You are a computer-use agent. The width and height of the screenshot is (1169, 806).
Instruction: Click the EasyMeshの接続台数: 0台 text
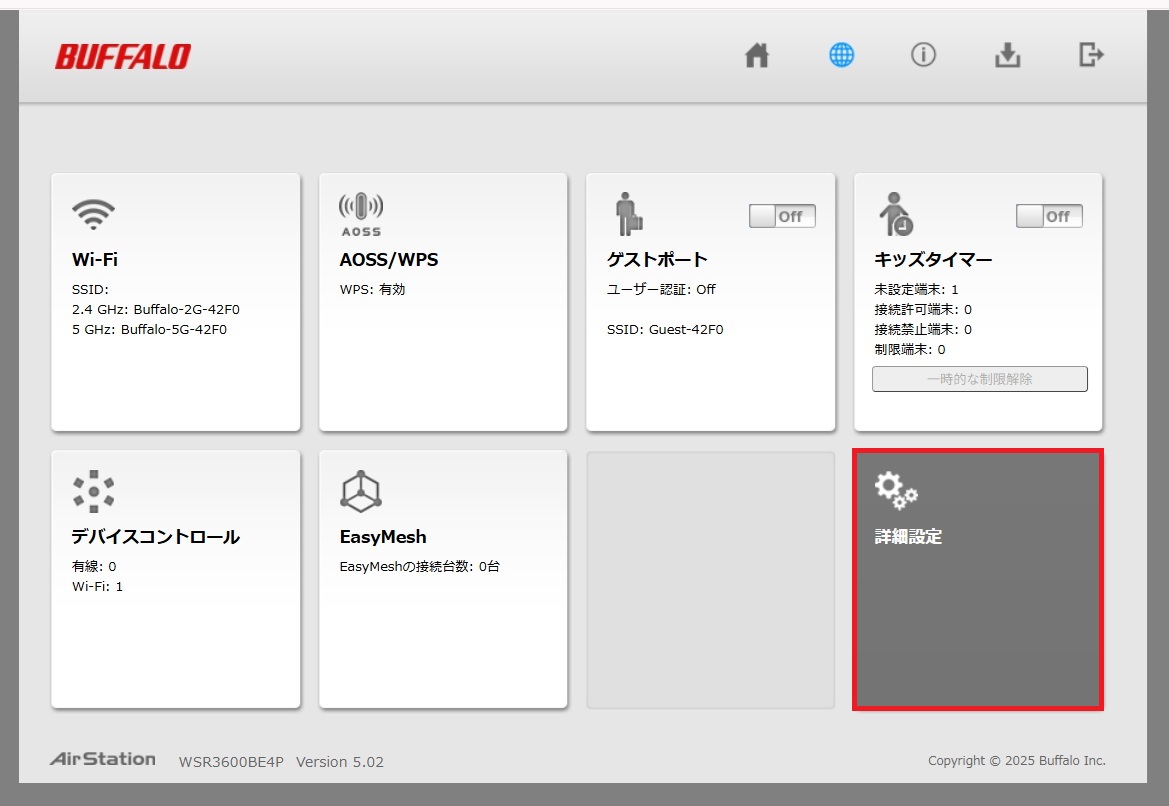point(419,567)
